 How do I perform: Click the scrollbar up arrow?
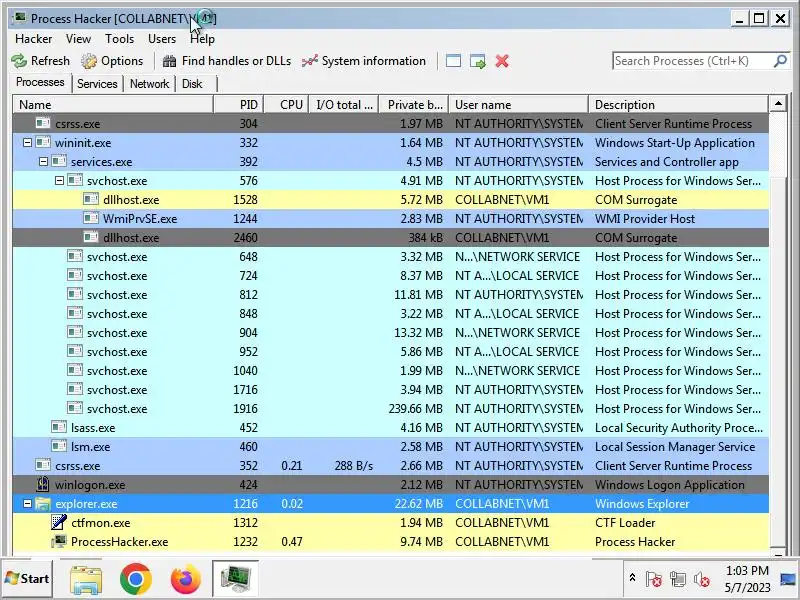(778, 104)
